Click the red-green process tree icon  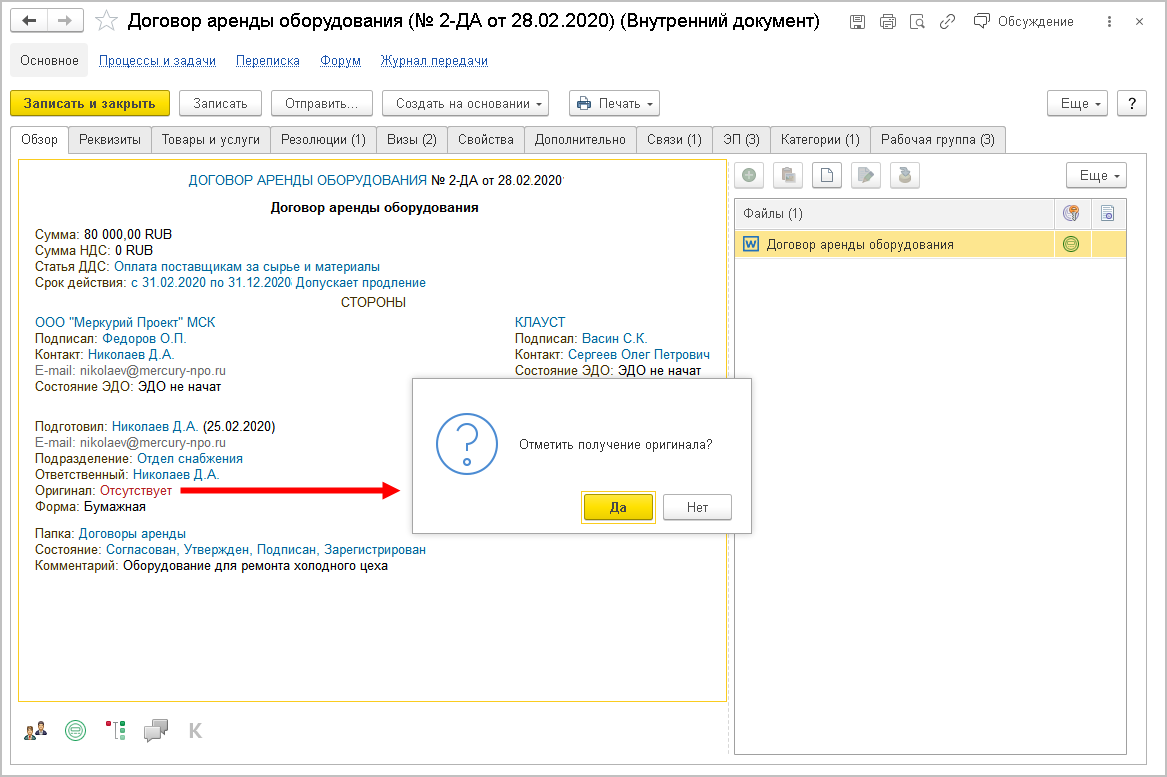point(115,731)
